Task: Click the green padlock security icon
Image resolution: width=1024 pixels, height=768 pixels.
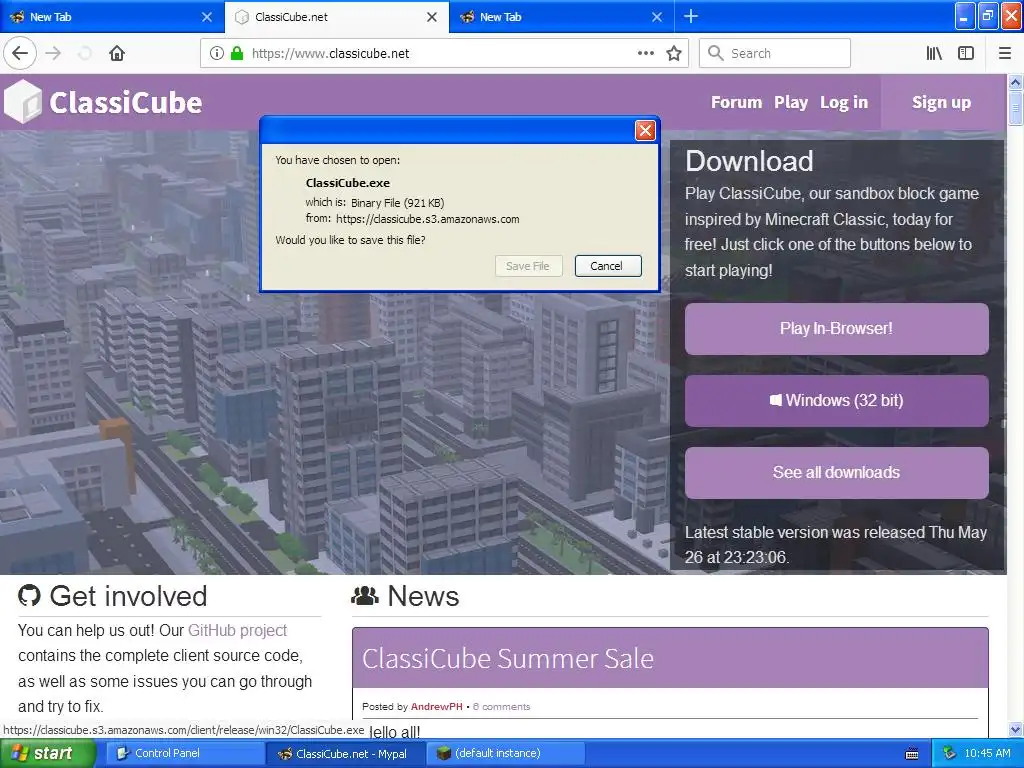Action: point(236,53)
